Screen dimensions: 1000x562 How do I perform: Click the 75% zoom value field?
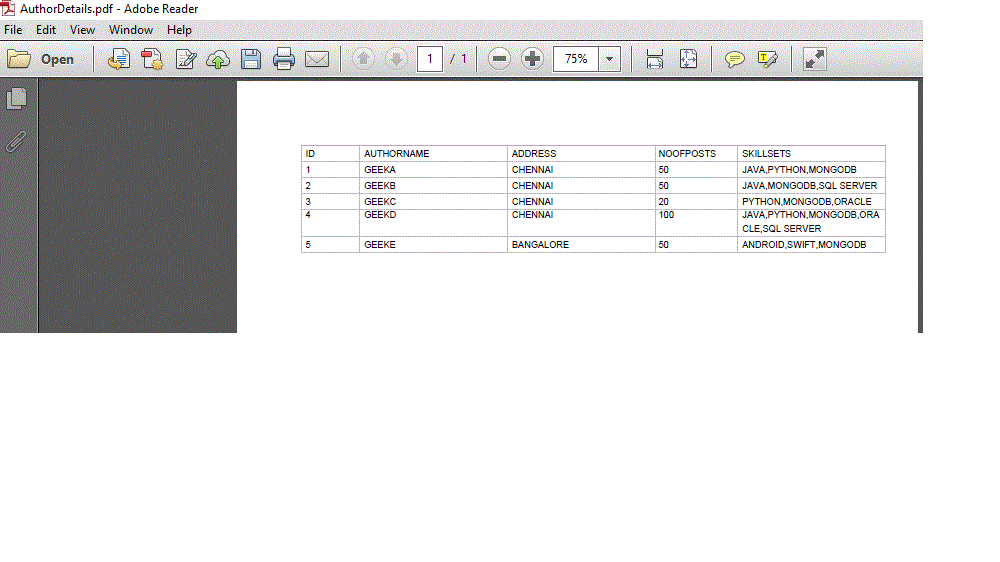click(576, 59)
